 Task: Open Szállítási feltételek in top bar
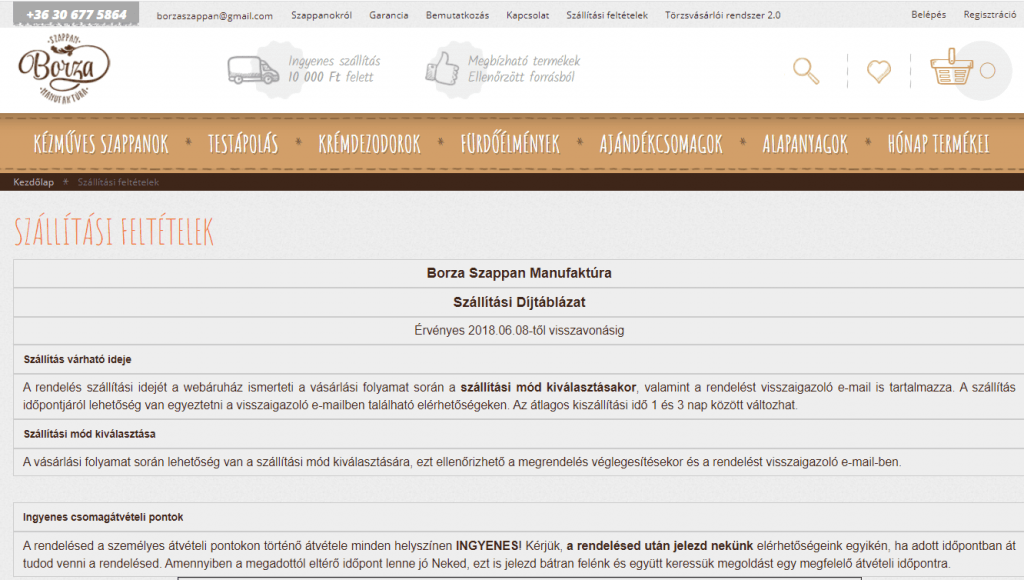[x=607, y=15]
